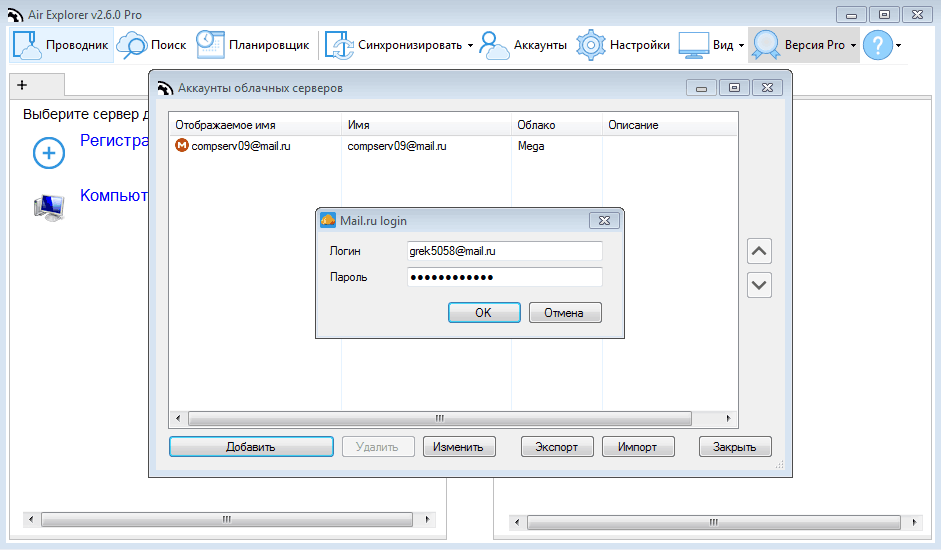Click the Синхронизировать sync icon
Viewport: 941px width, 550px height.
[x=339, y=45]
